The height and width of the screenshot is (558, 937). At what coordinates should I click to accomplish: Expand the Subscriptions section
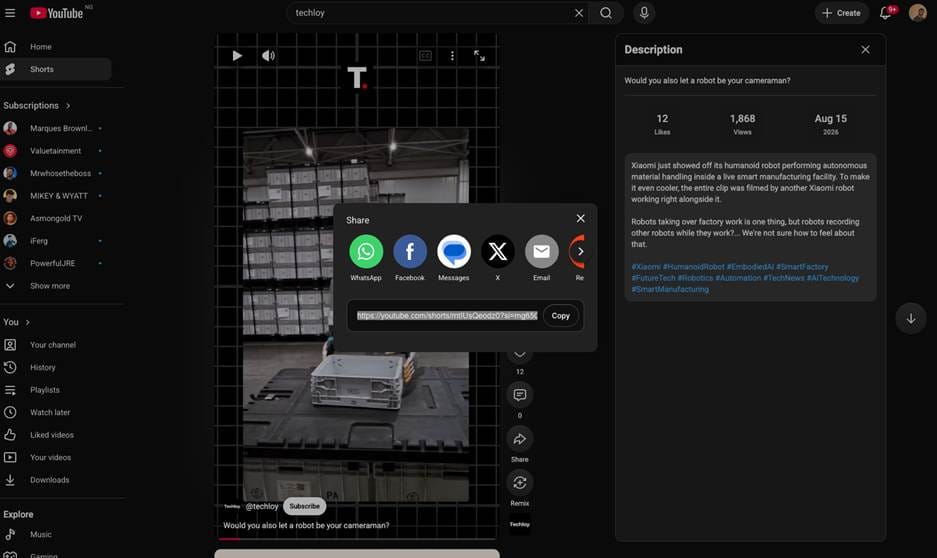(x=37, y=105)
